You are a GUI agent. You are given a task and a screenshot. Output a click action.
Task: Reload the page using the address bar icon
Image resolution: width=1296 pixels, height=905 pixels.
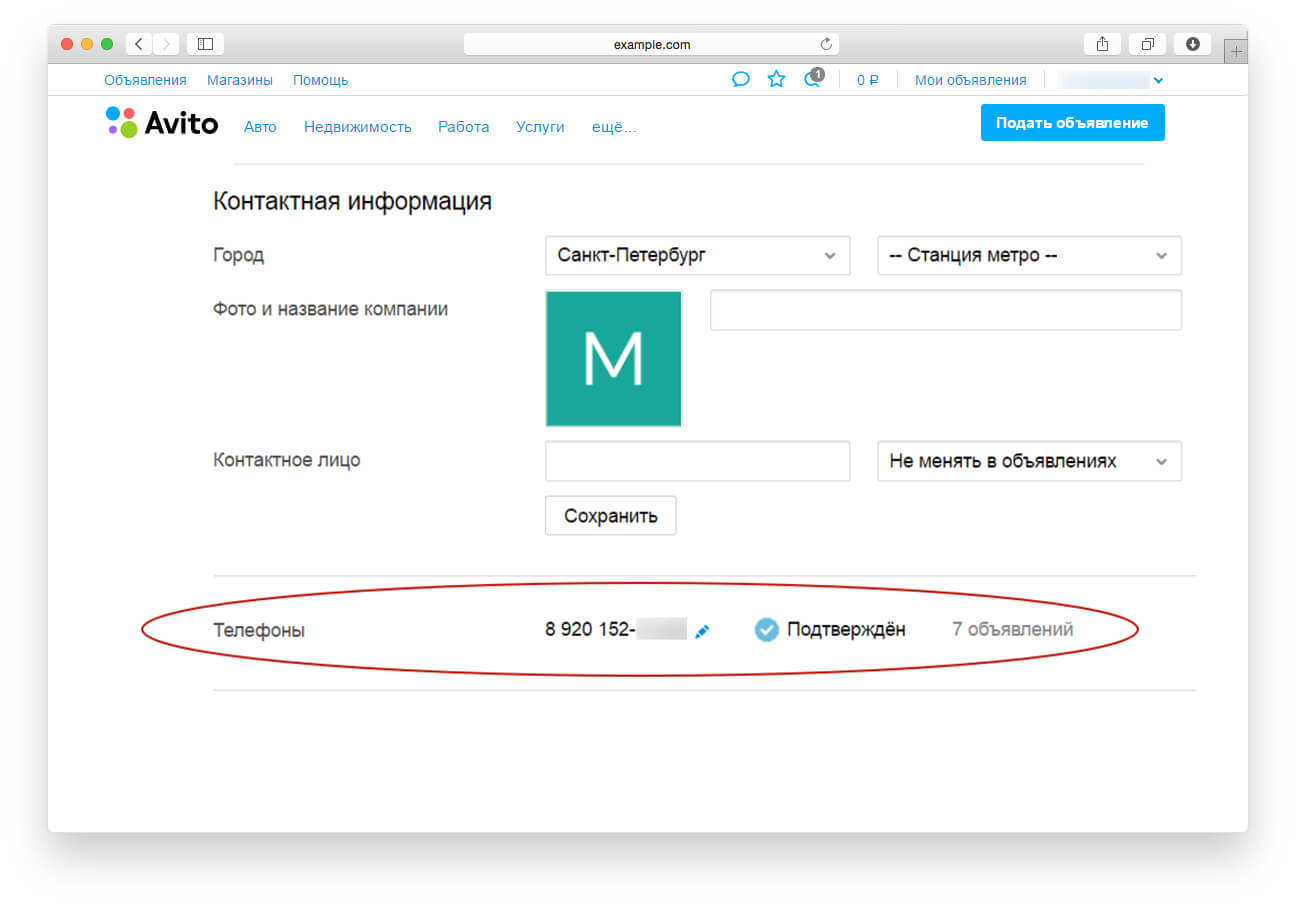(x=826, y=44)
